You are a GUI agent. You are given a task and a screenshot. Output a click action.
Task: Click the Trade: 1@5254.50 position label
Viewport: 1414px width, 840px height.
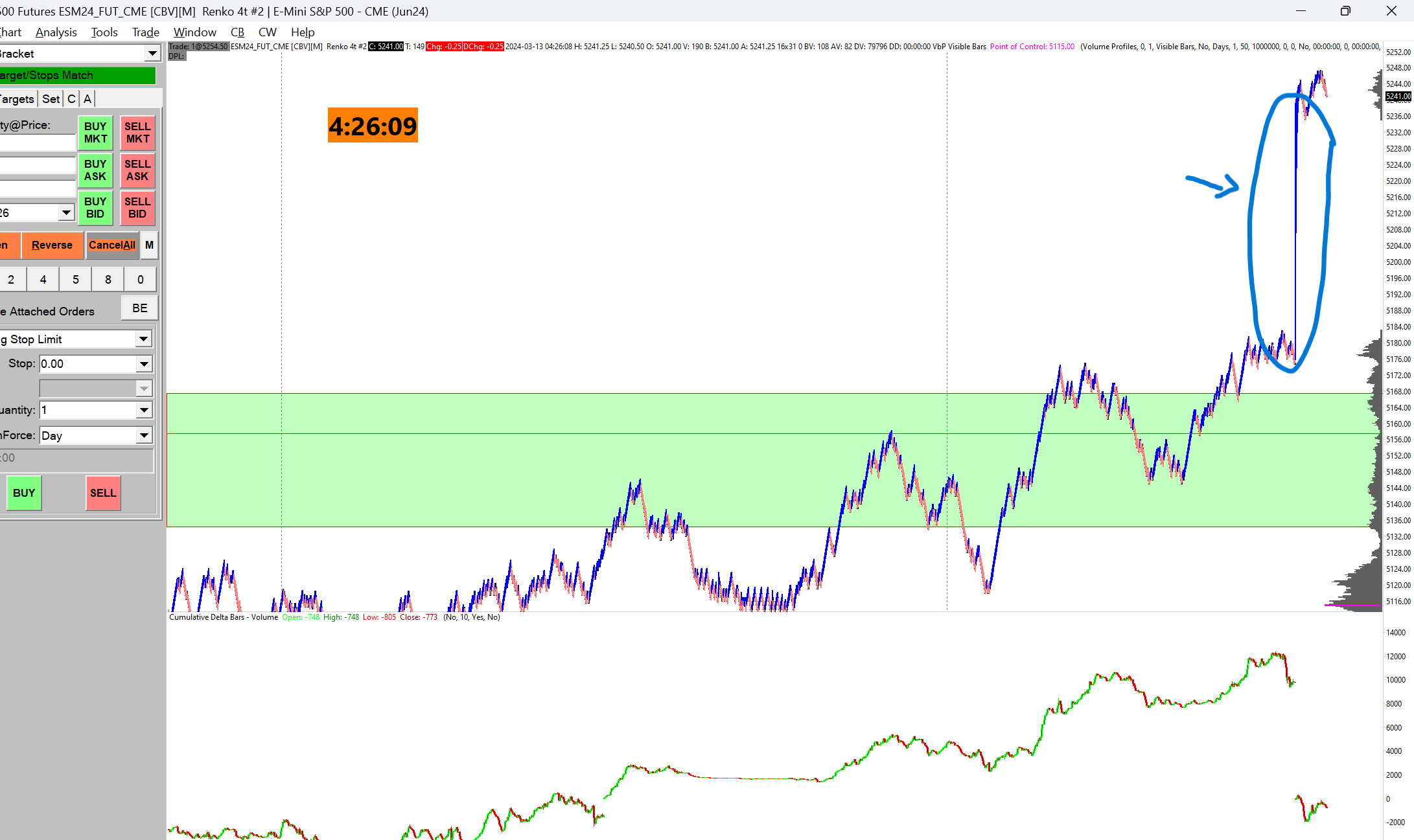[199, 47]
